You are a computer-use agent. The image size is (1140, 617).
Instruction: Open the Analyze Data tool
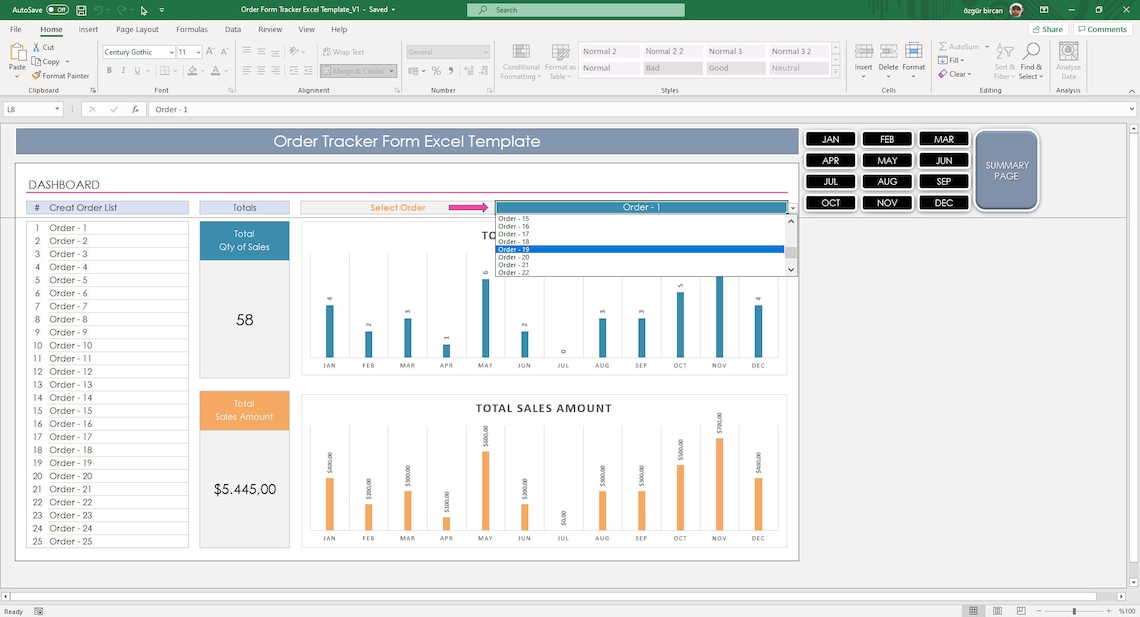[x=1067, y=60]
